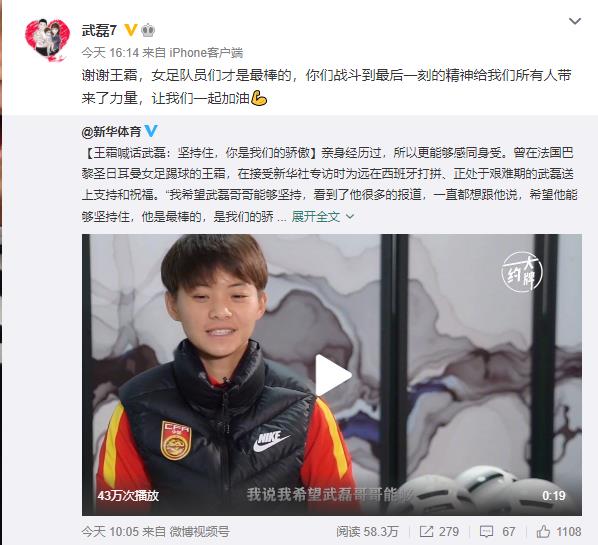The width and height of the screenshot is (598, 545).
Task: Click the flexed bicep emoji
Action: click(x=259, y=98)
